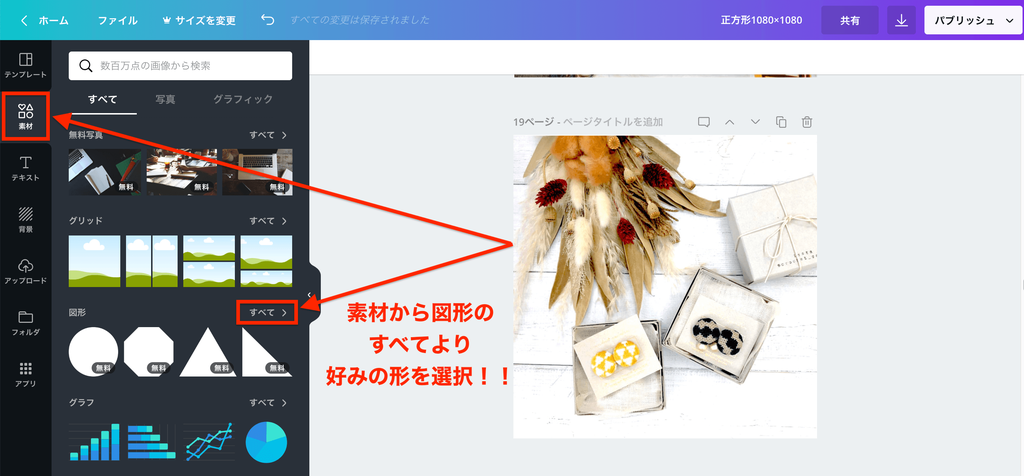Add a comment to page 19
The width and height of the screenshot is (1024, 476).
point(703,122)
